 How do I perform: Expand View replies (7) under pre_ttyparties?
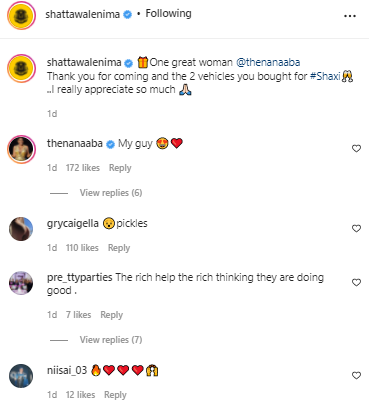[111, 340]
